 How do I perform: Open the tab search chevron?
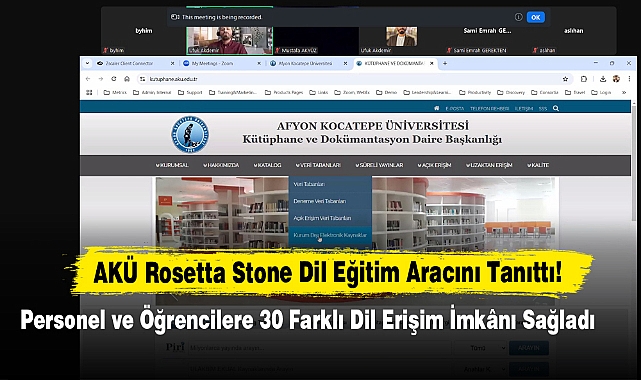(87, 63)
